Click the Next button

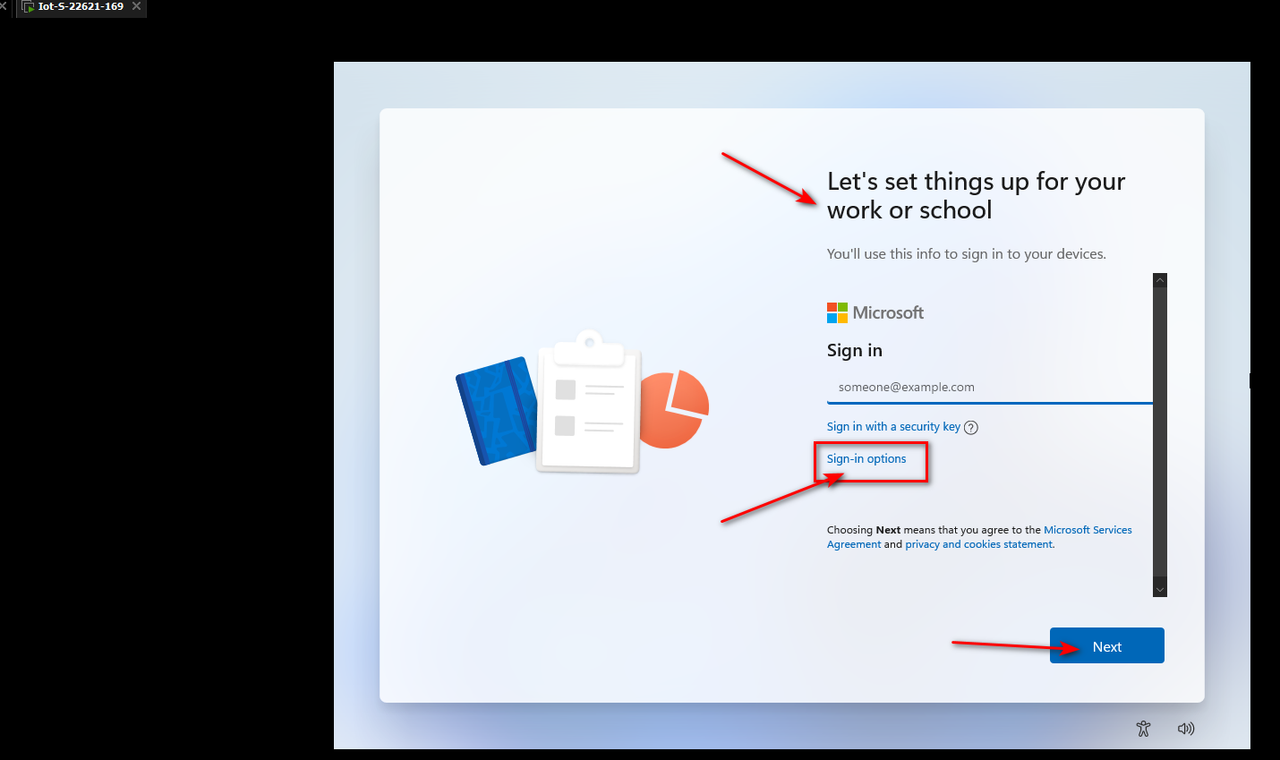[x=1107, y=646]
